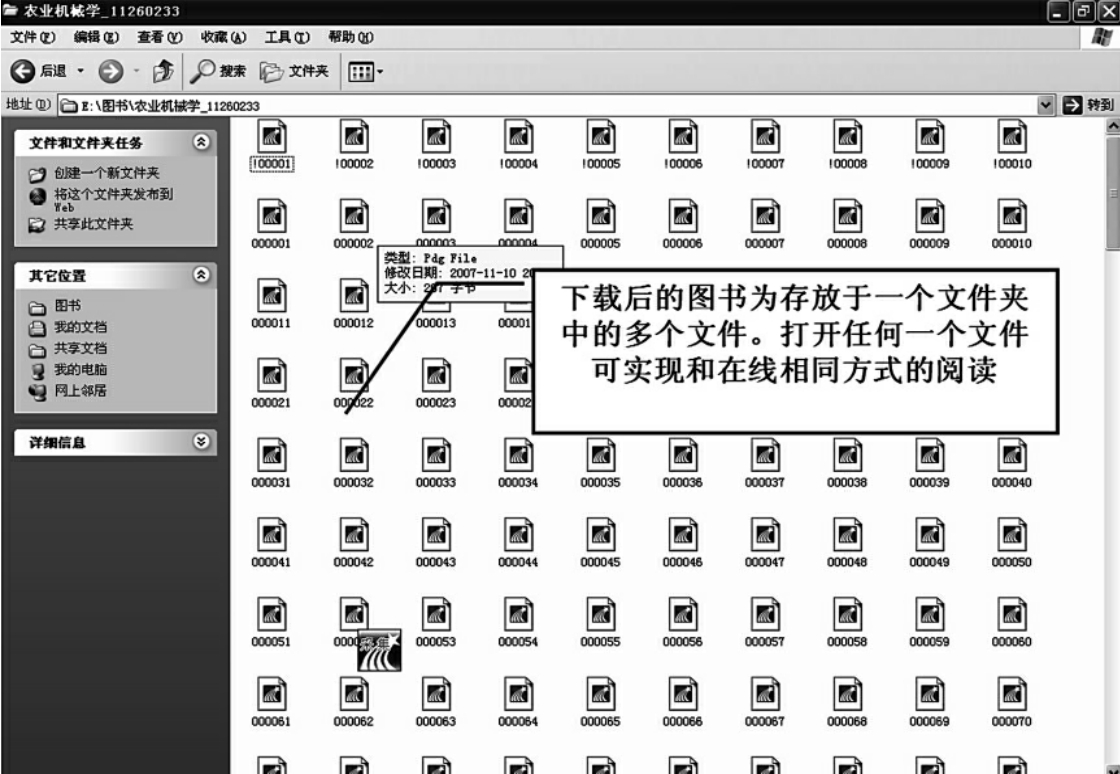This screenshot has width=1120, height=774.
Task: Expand the 详细信息 panel
Action: tap(201, 441)
